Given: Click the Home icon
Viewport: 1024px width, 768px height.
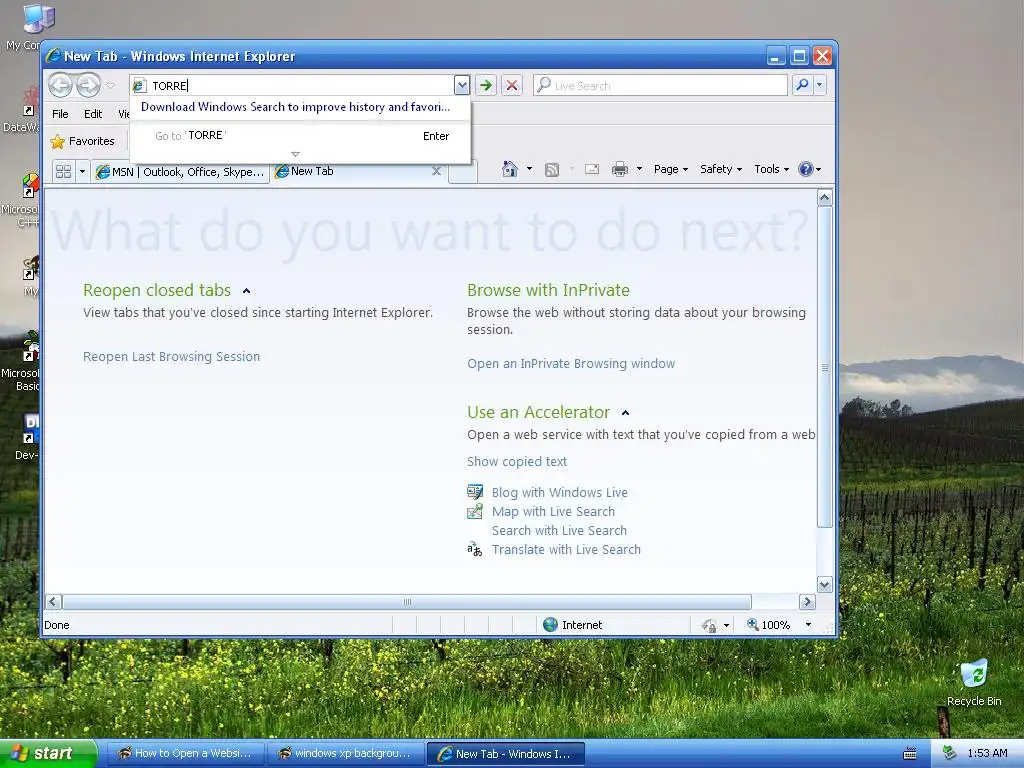Looking at the screenshot, I should (510, 169).
